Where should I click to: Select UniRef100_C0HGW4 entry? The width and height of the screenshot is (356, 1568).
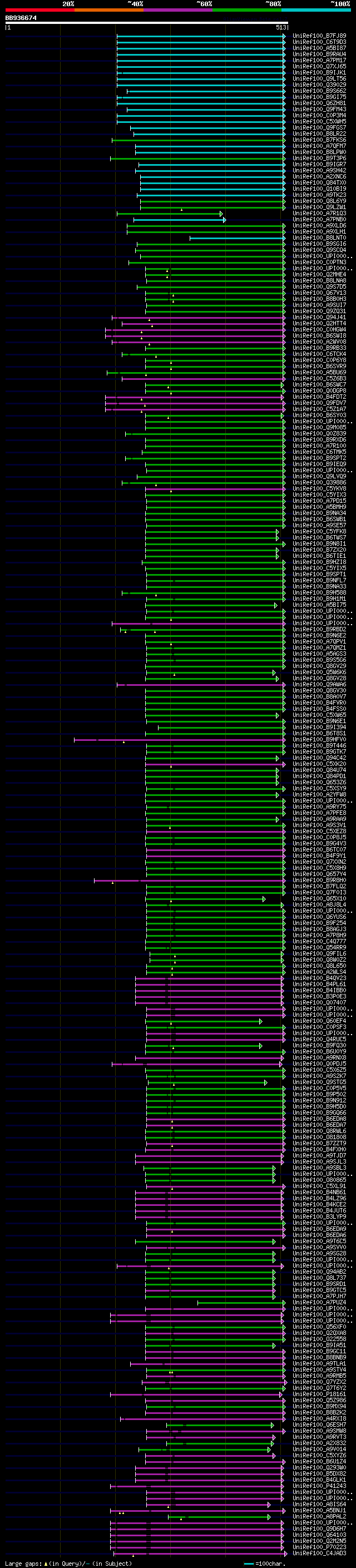(319, 329)
